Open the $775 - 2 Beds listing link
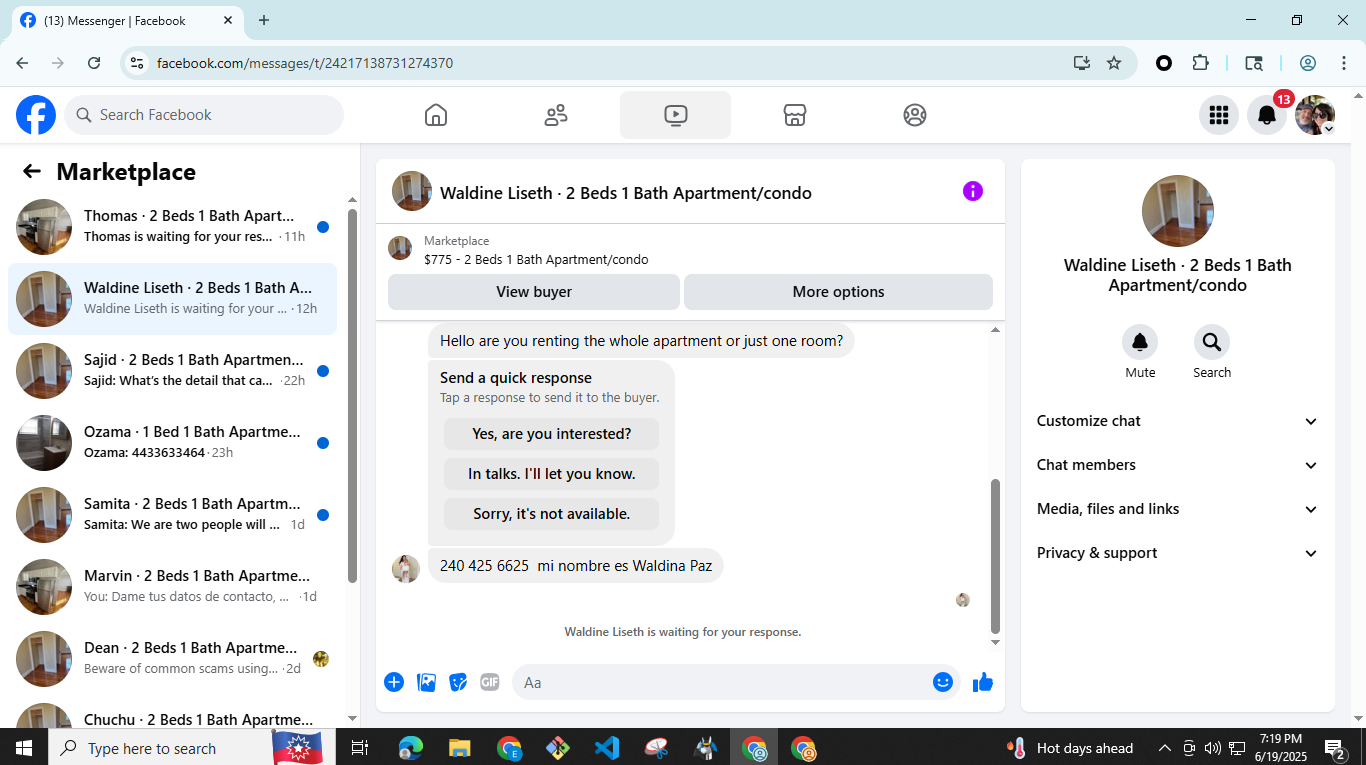 [536, 260]
